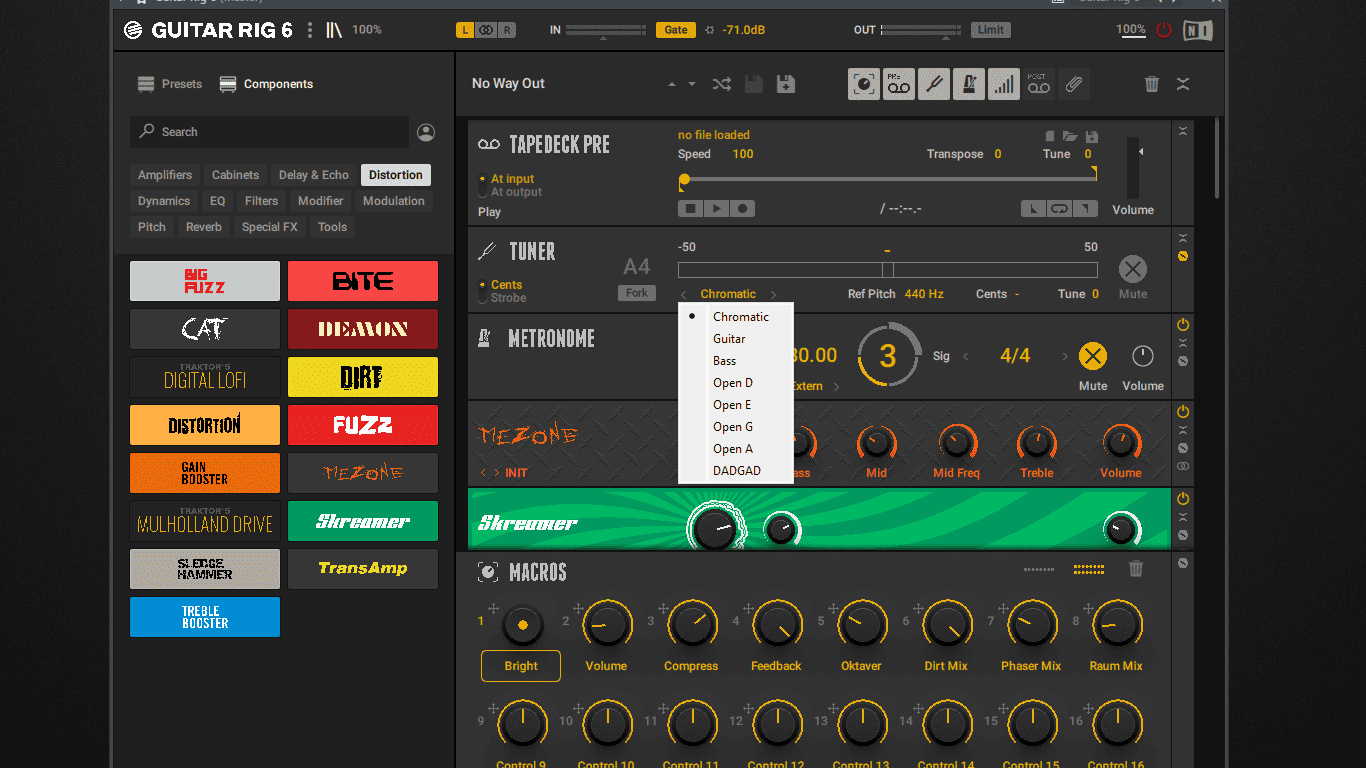
Task: Select previous Mezone INIT preset chevron
Action: coord(484,473)
